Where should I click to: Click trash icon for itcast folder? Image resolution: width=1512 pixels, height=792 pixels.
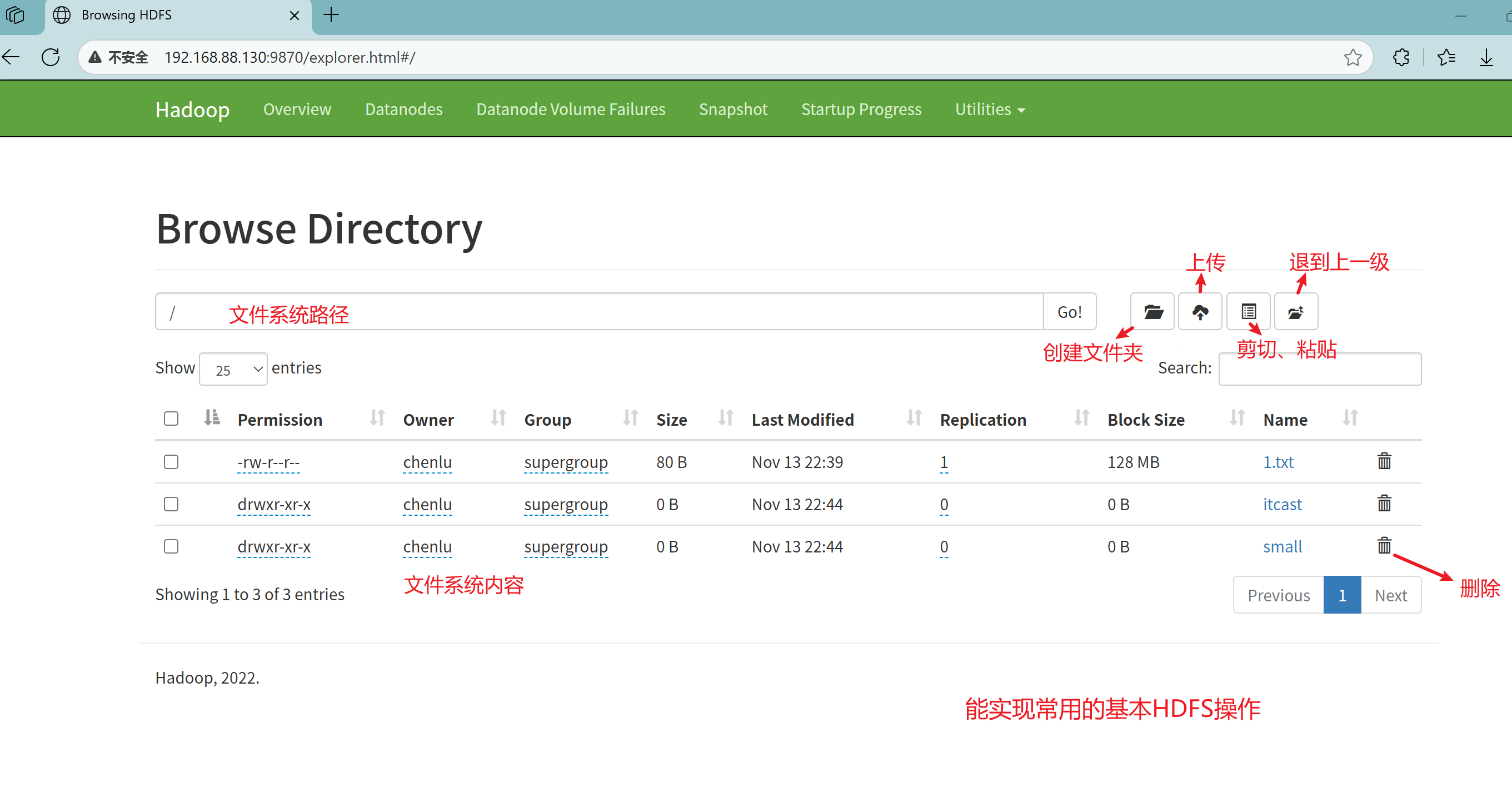pos(1384,504)
